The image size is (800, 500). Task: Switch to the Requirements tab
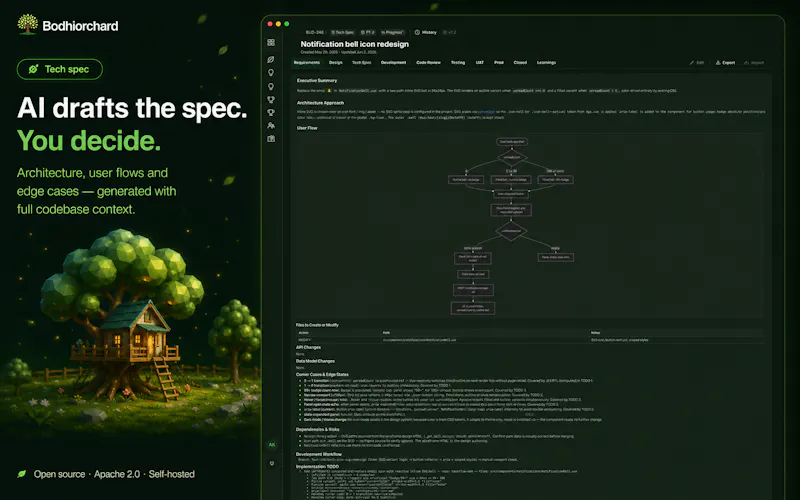(307, 63)
